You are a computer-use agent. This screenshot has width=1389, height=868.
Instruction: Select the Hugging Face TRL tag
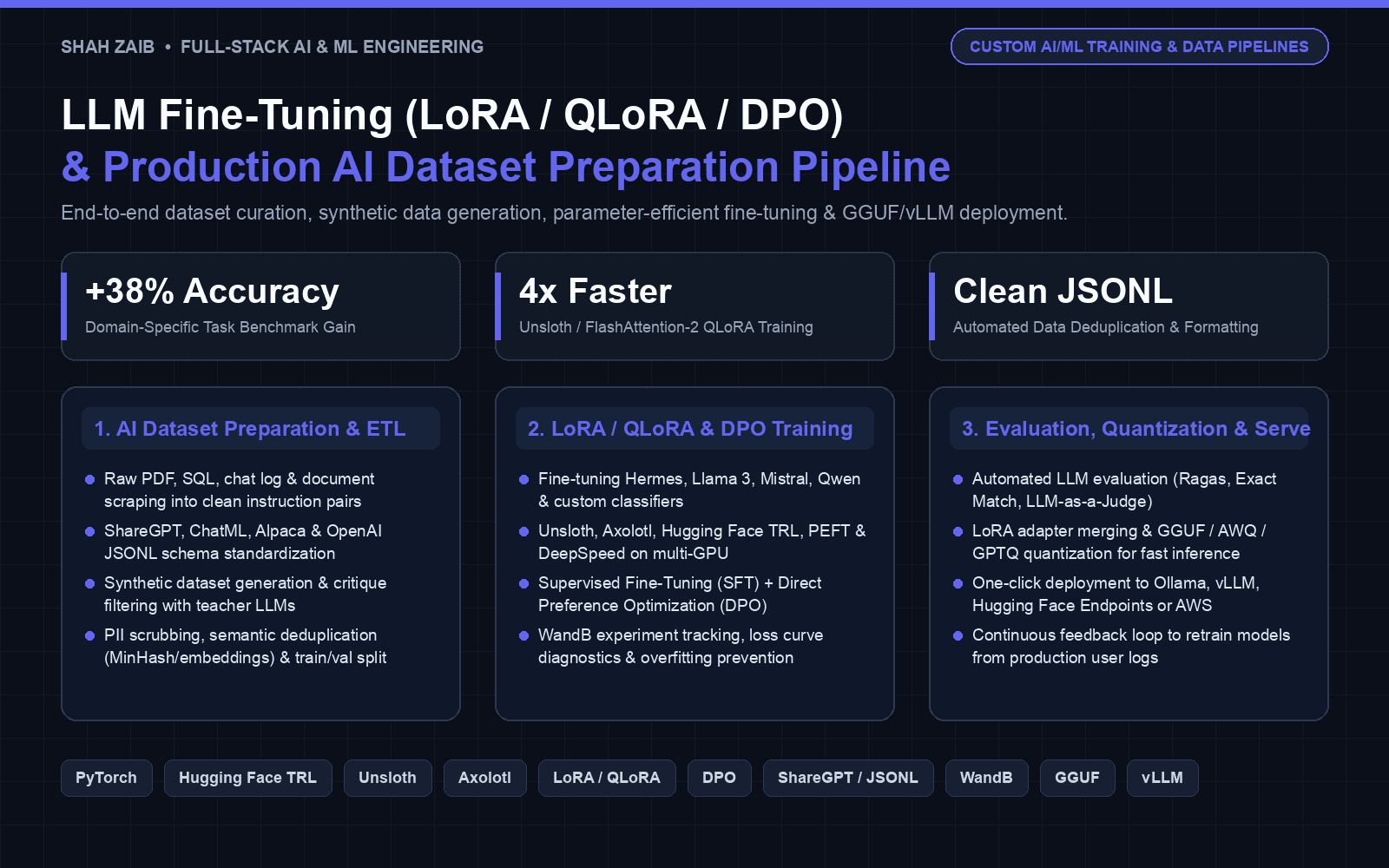248,778
